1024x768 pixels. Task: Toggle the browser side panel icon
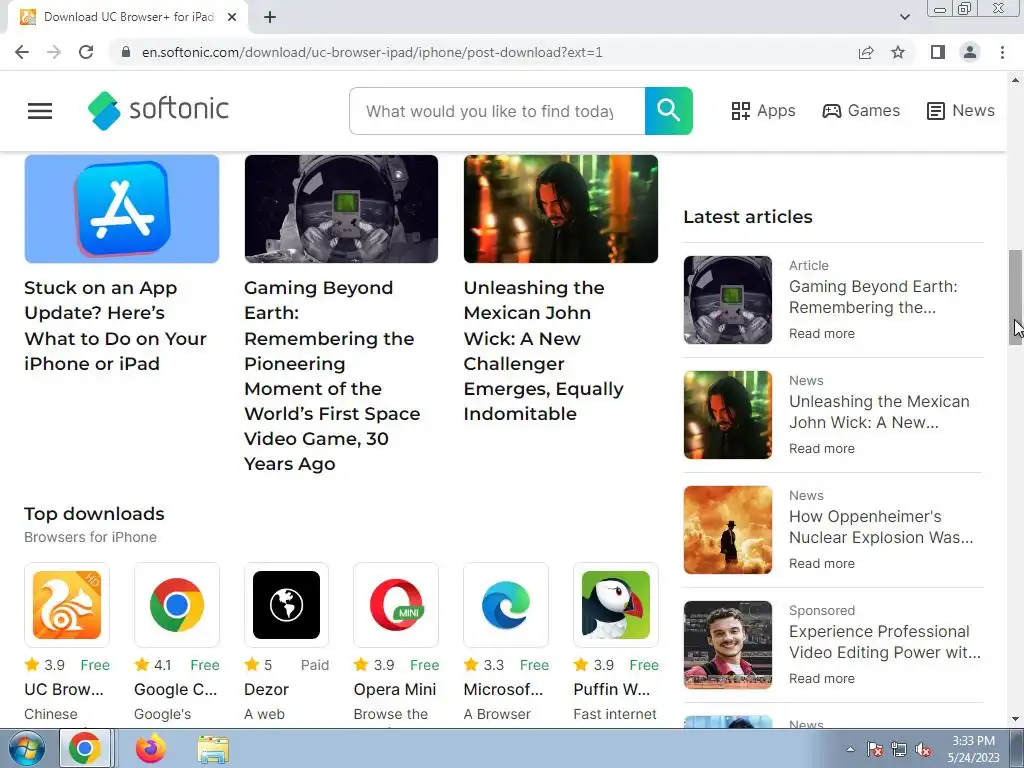click(x=938, y=52)
